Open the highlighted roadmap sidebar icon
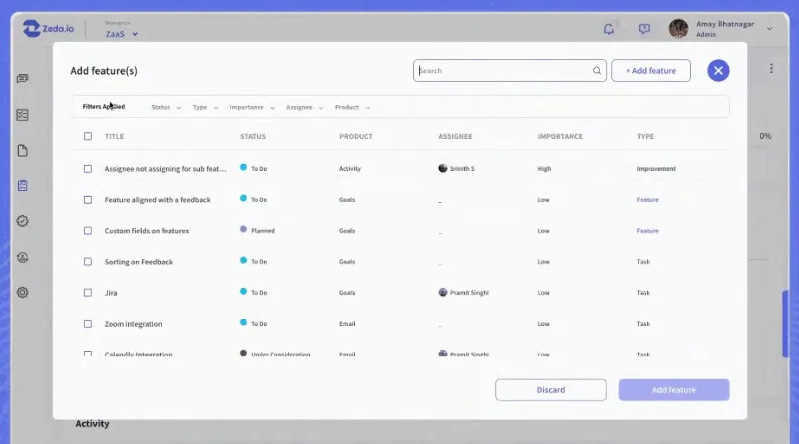The image size is (799, 444). click(x=22, y=186)
